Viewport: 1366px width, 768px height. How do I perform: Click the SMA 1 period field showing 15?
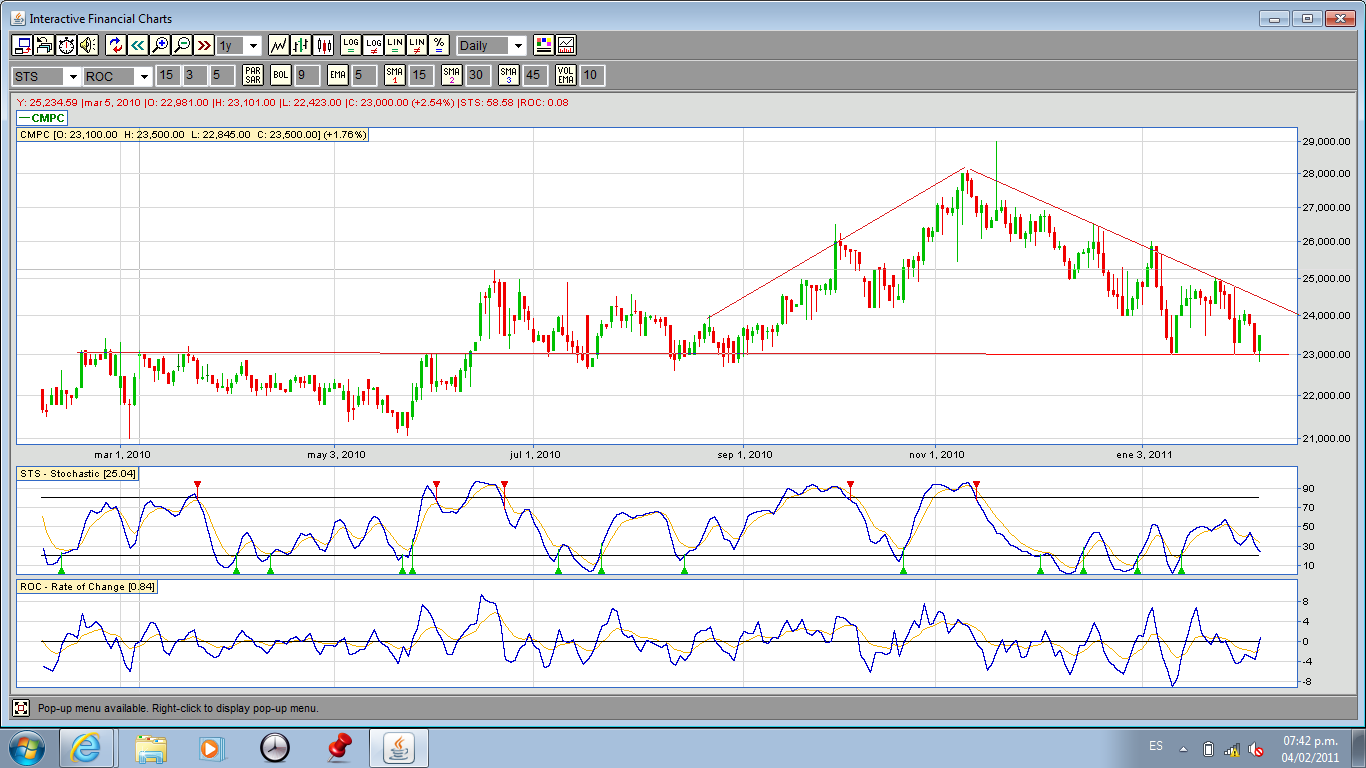[x=421, y=75]
